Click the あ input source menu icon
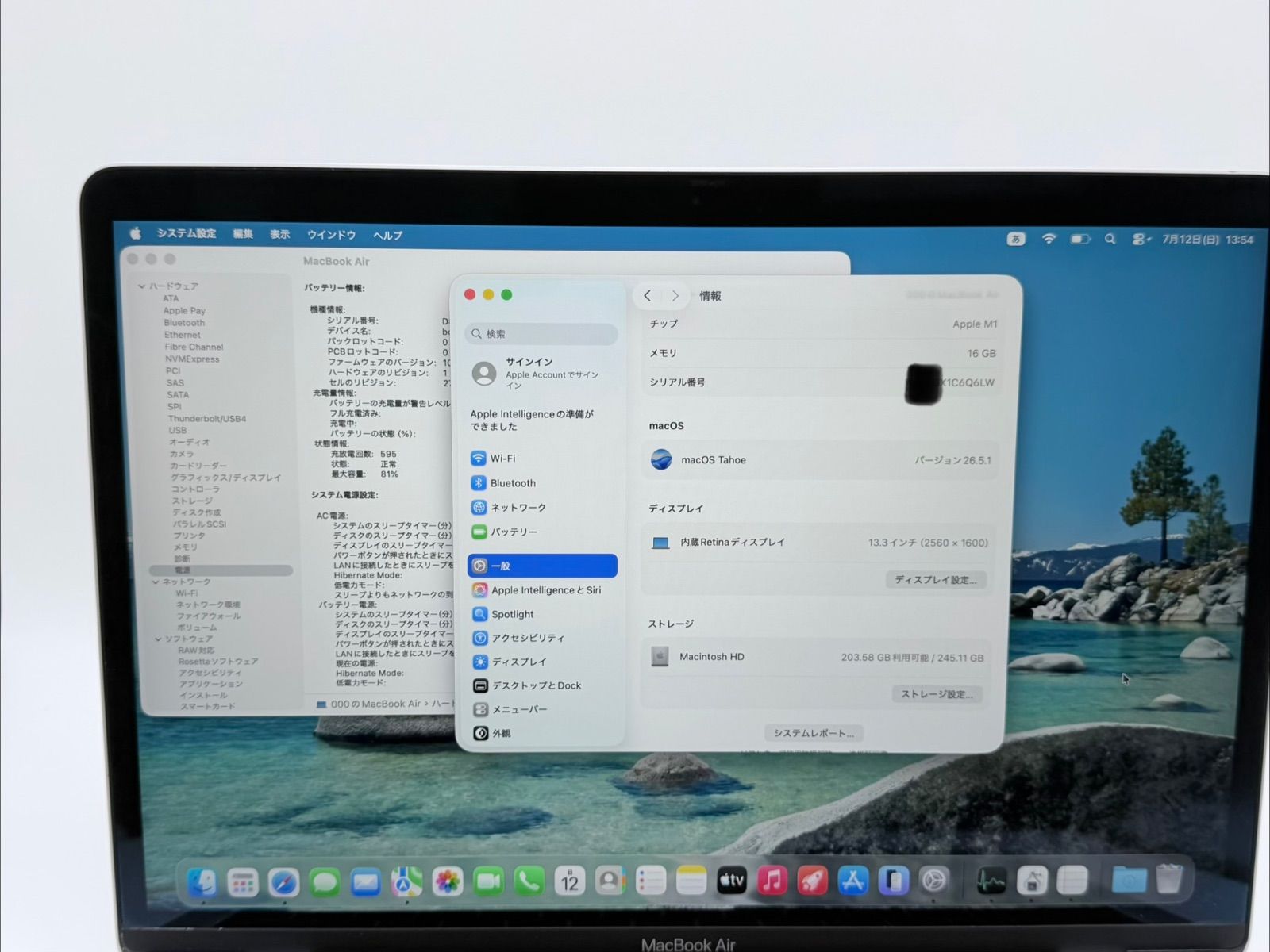 point(1016,238)
